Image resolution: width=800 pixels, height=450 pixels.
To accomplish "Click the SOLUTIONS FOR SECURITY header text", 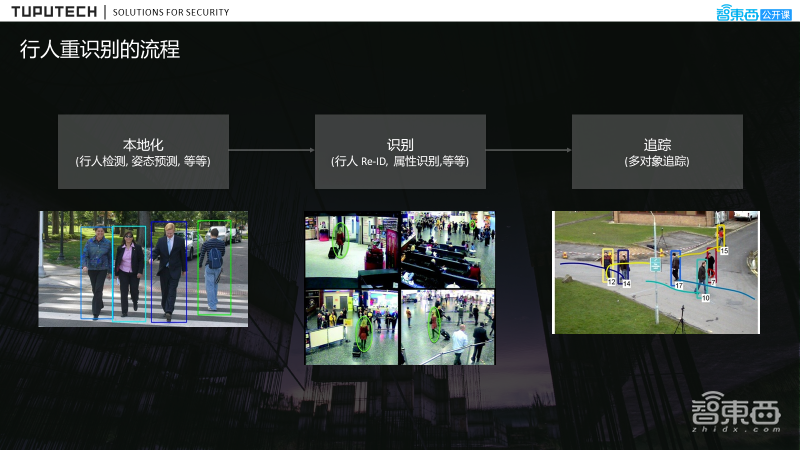I will [171, 13].
